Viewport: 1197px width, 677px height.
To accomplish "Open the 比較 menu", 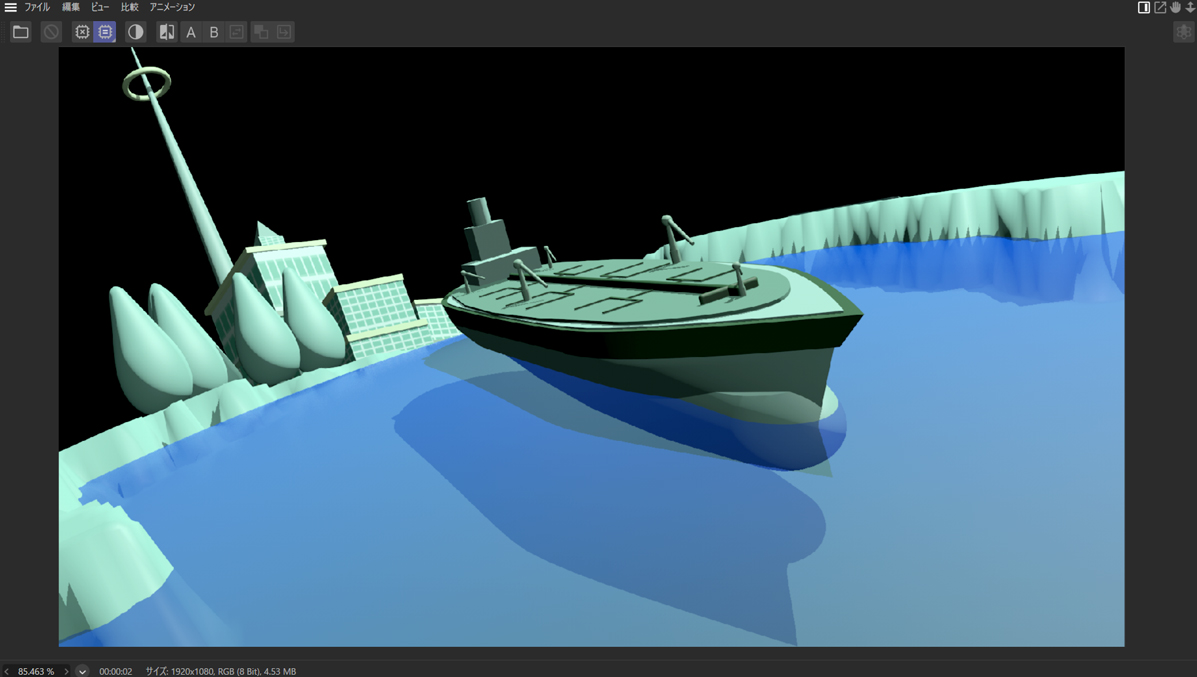I will pyautogui.click(x=130, y=7).
